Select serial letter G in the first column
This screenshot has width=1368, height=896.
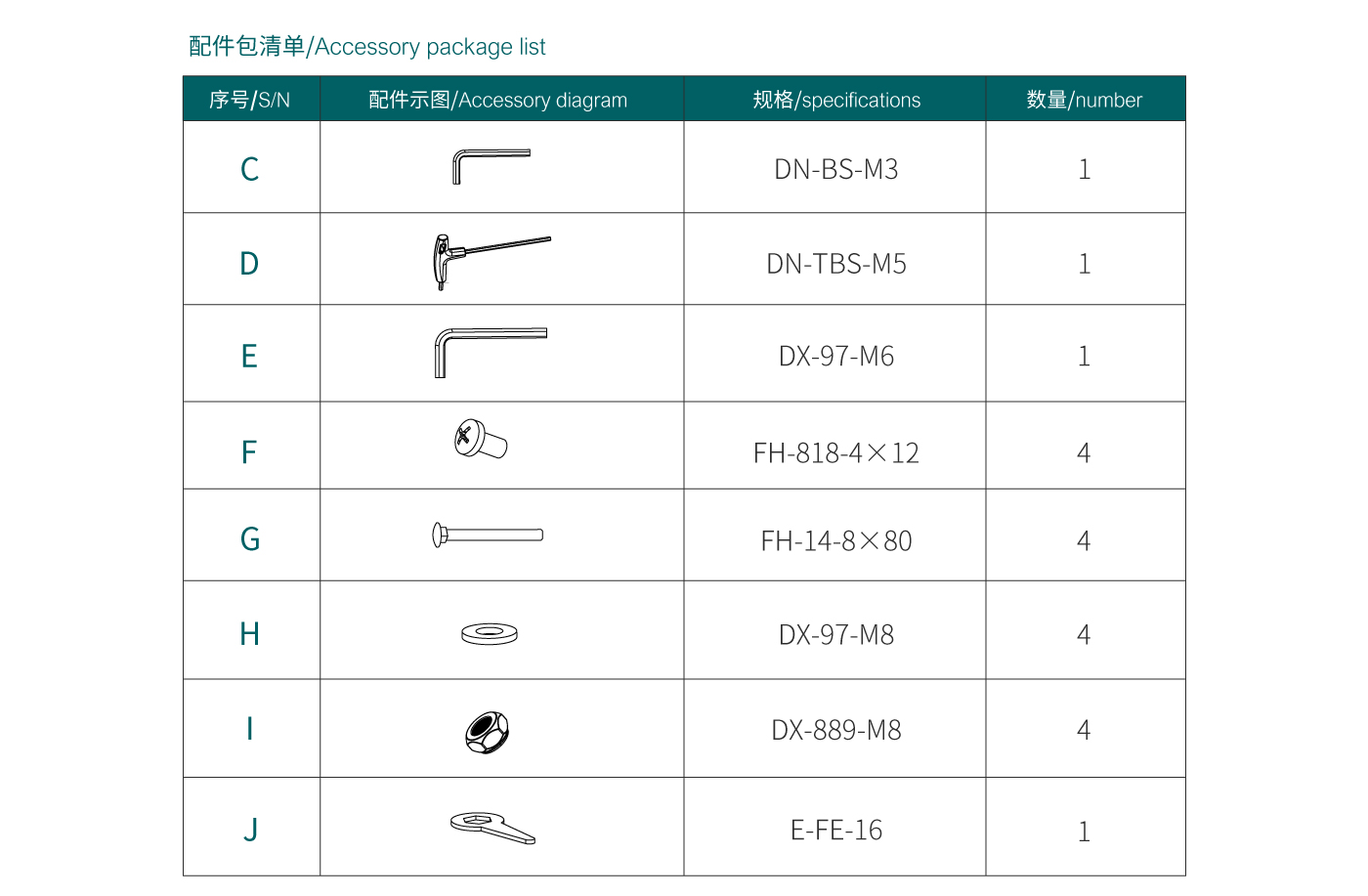tap(250, 539)
